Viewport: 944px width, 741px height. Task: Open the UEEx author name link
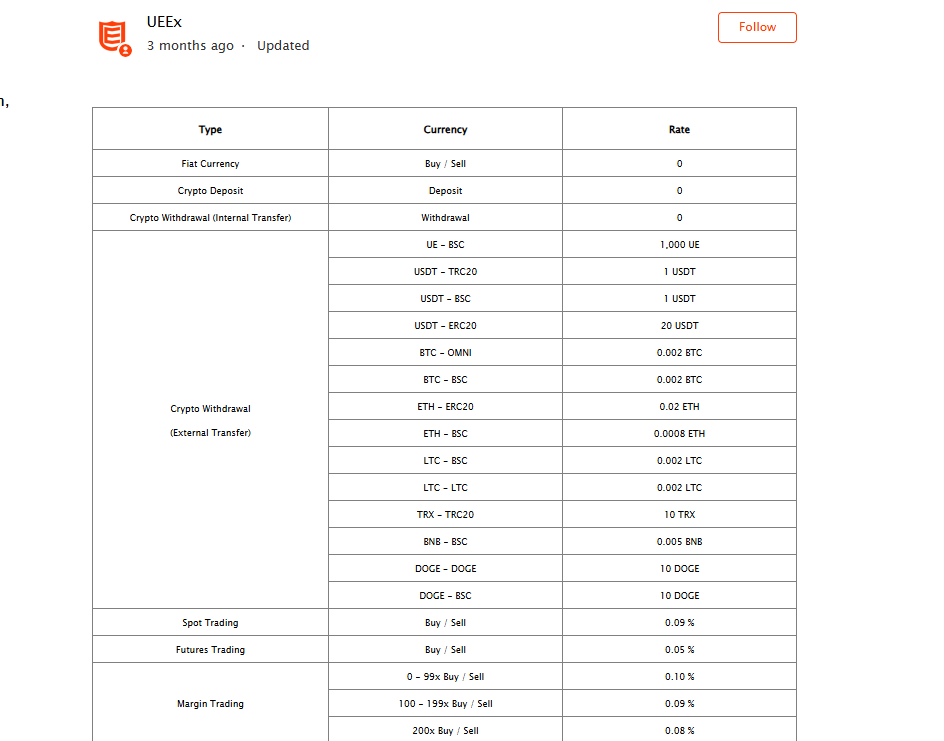164,22
